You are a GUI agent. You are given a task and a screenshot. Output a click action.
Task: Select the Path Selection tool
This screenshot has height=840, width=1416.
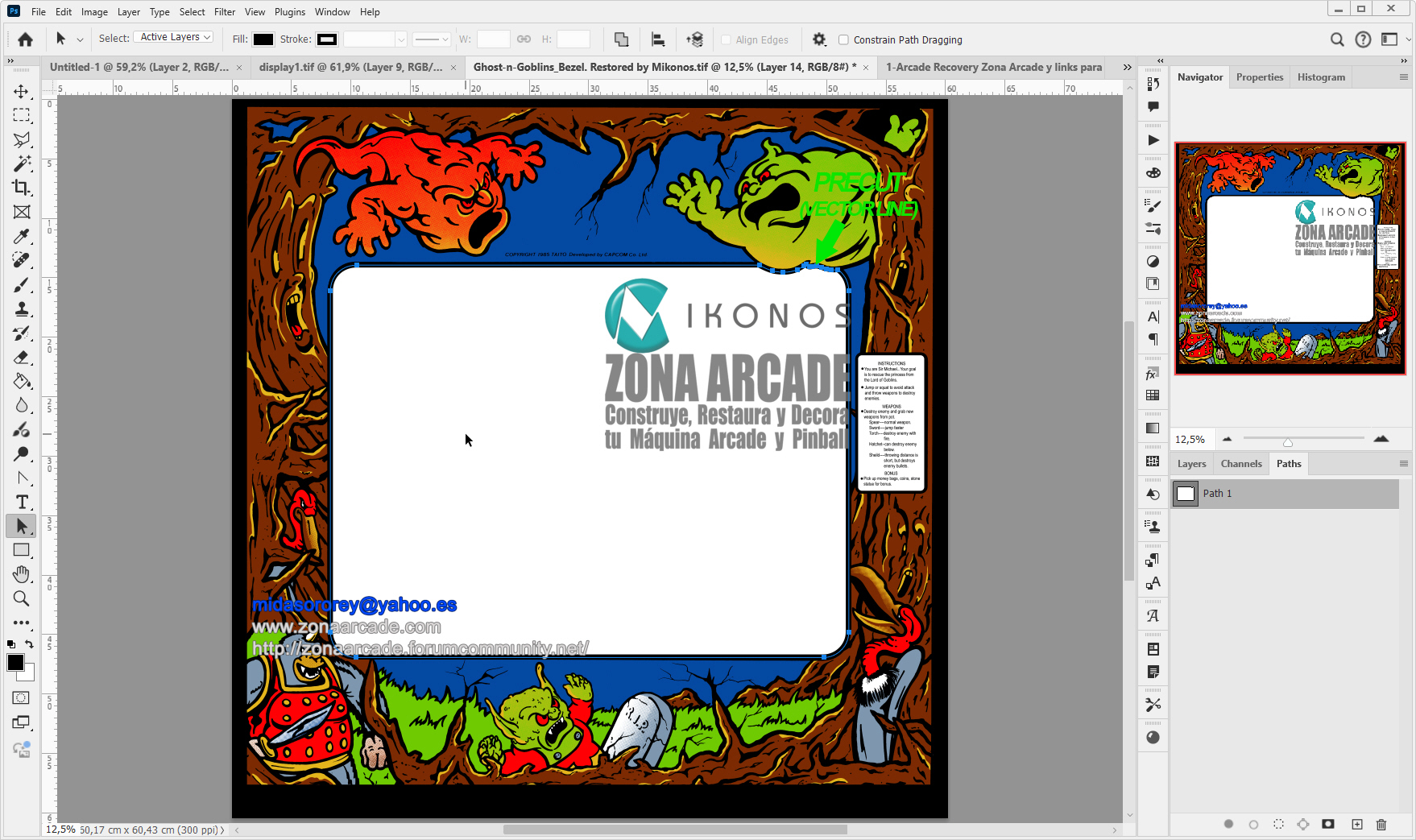tap(22, 526)
